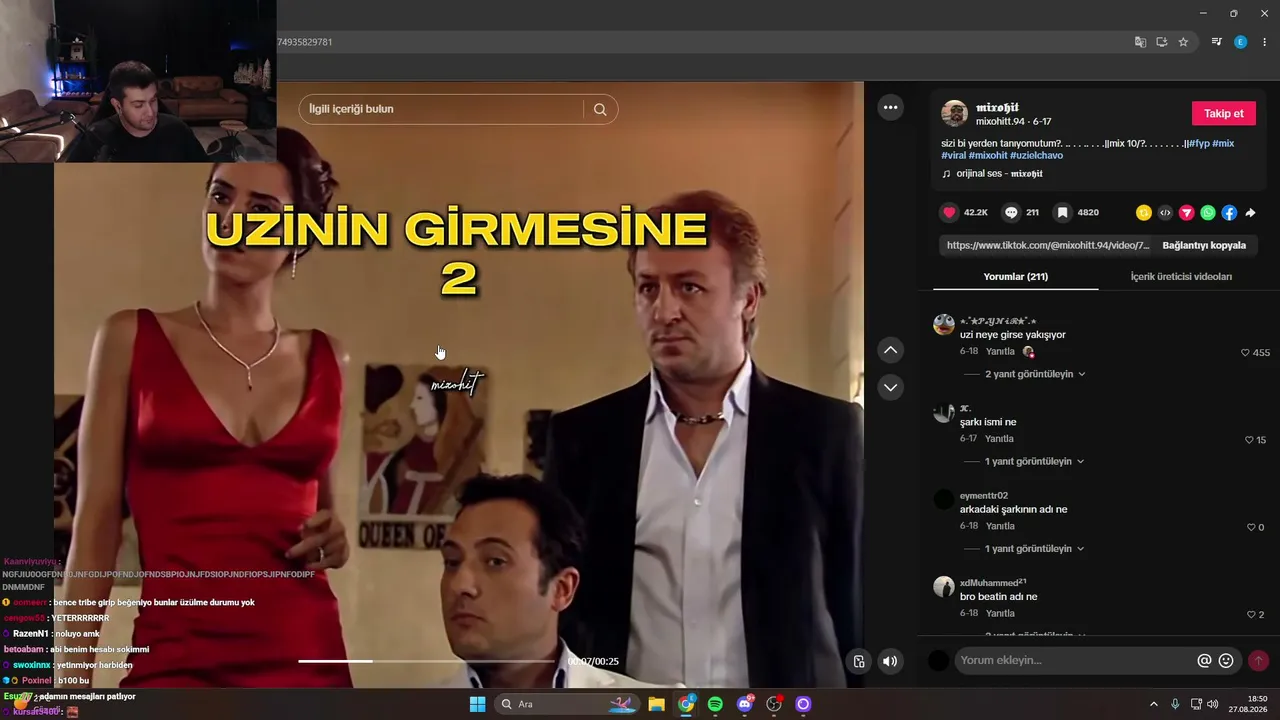Reply to xdMuhammed's comment
The width and height of the screenshot is (1280, 720).
point(1000,613)
